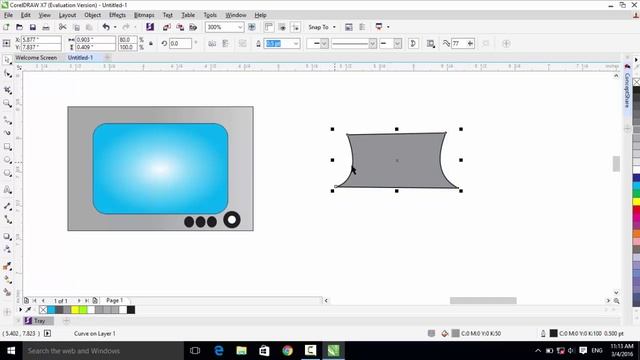The image size is (640, 360).
Task: Click the Untitled-1 document tab
Action: click(80, 58)
